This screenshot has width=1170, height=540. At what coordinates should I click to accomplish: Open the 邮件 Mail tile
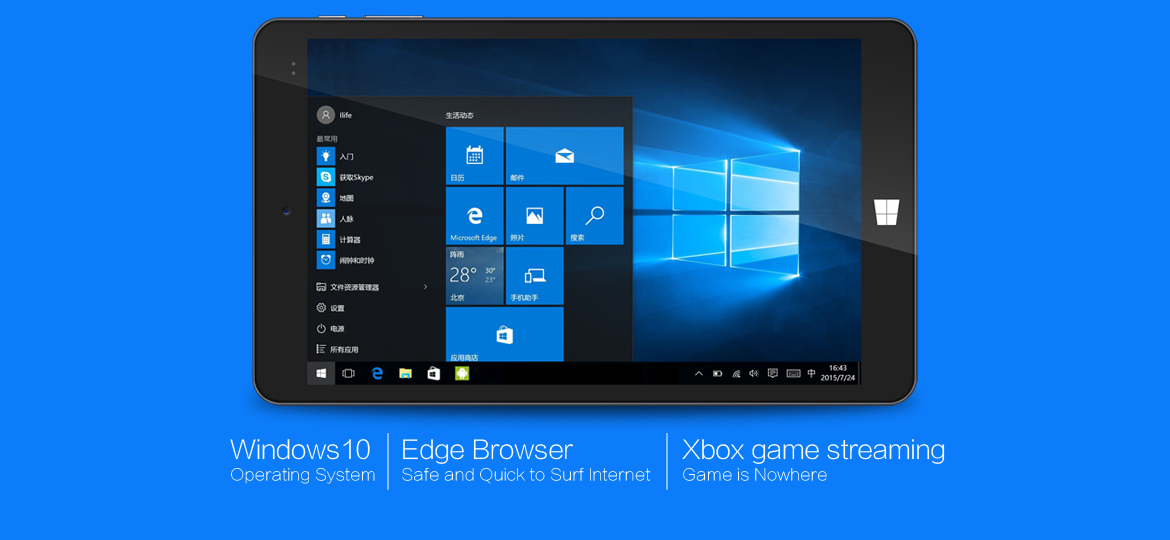pos(564,156)
